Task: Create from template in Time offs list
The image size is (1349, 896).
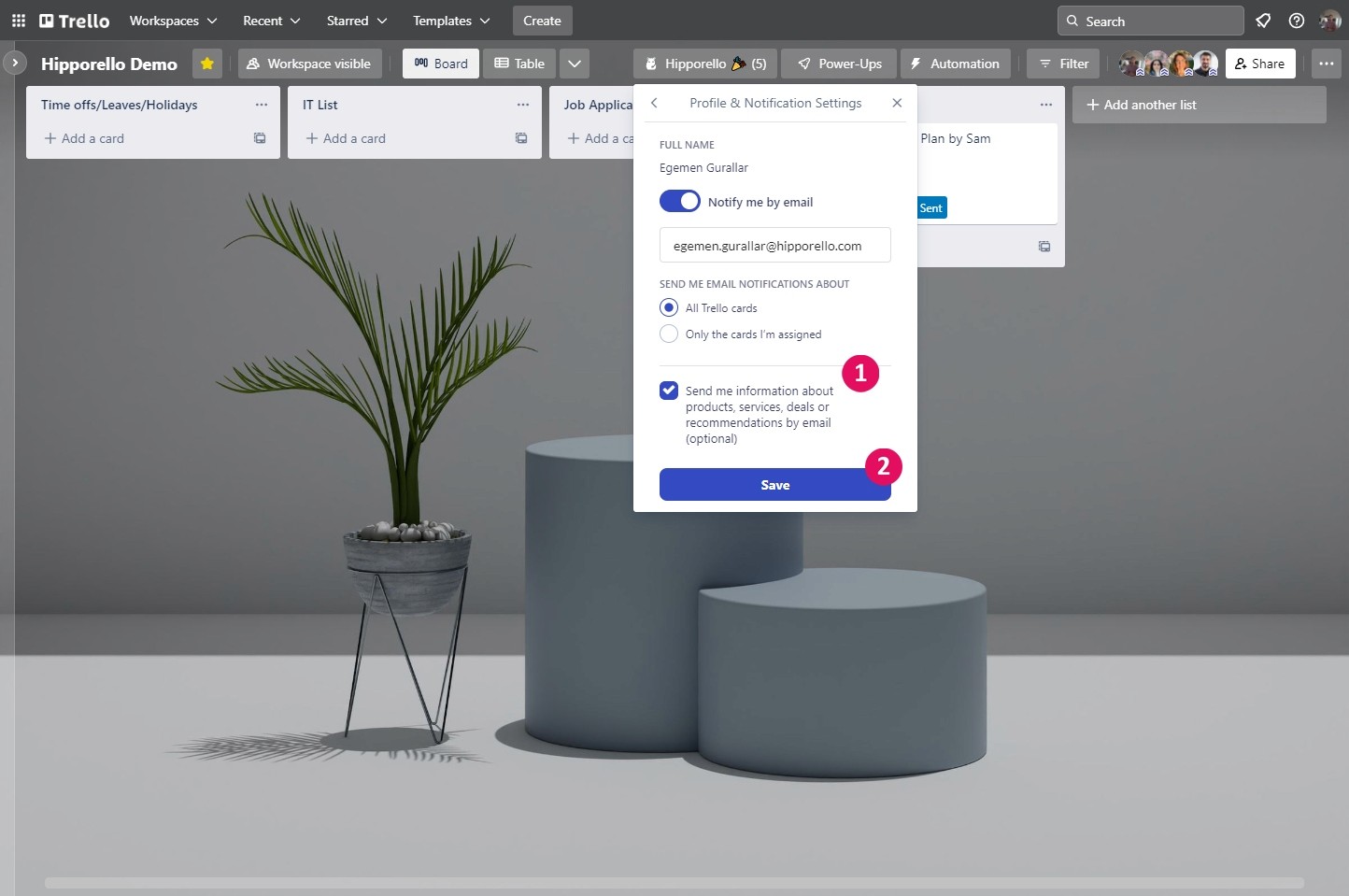Action: click(x=260, y=138)
